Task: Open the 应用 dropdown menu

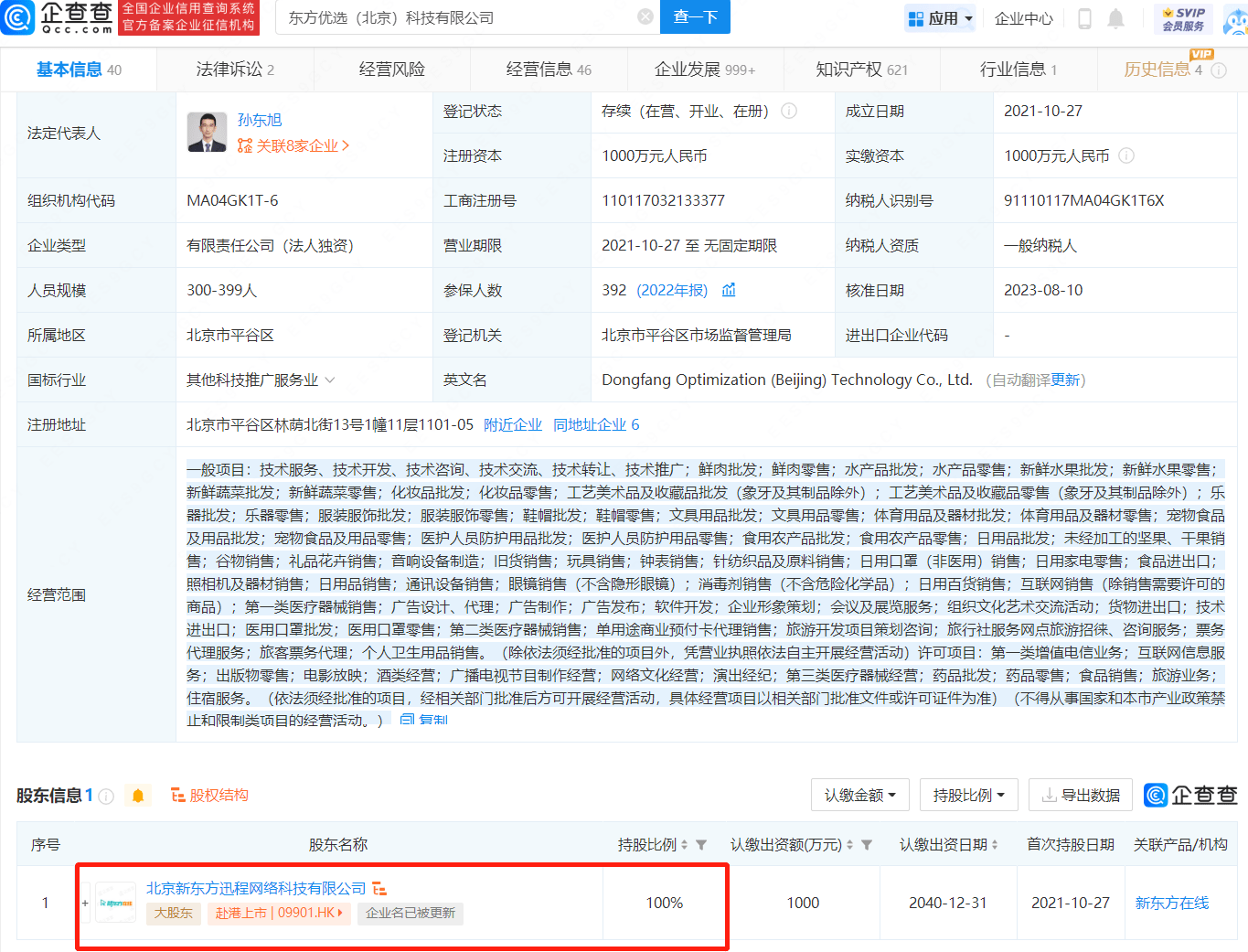Action: [940, 18]
